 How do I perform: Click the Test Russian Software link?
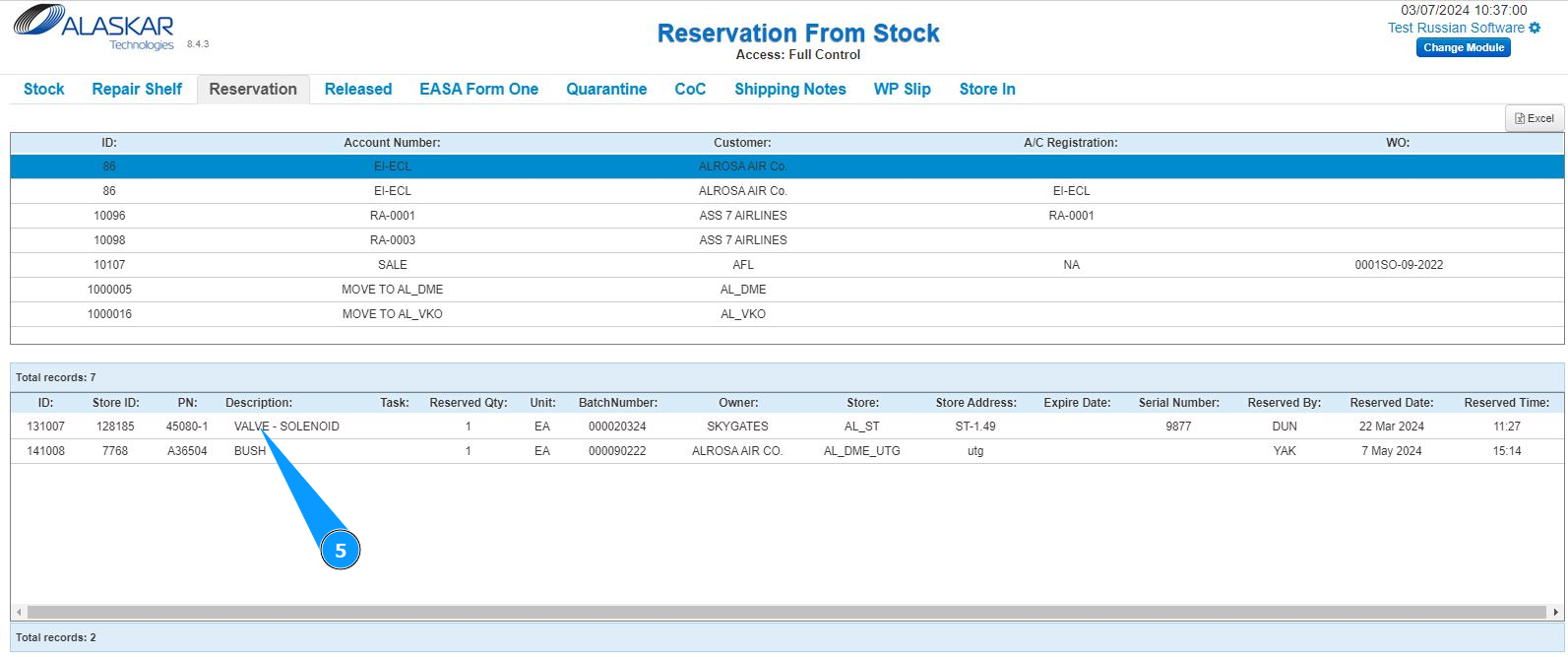click(x=1456, y=28)
